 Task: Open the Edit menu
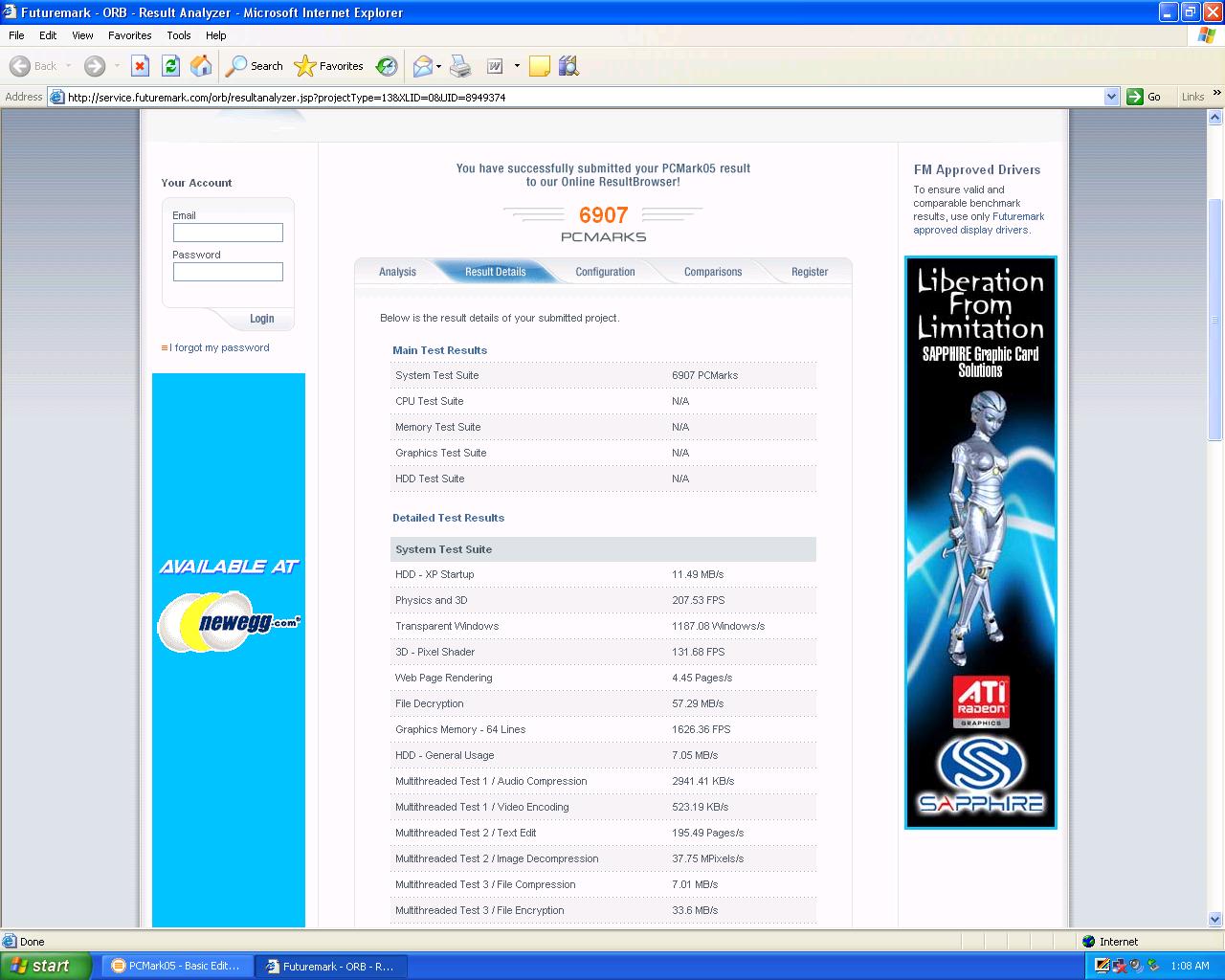(x=48, y=35)
